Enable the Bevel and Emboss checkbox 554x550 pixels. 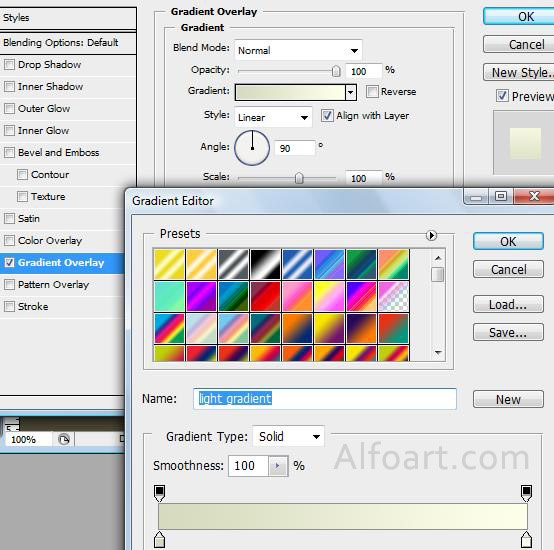click(x=9, y=153)
